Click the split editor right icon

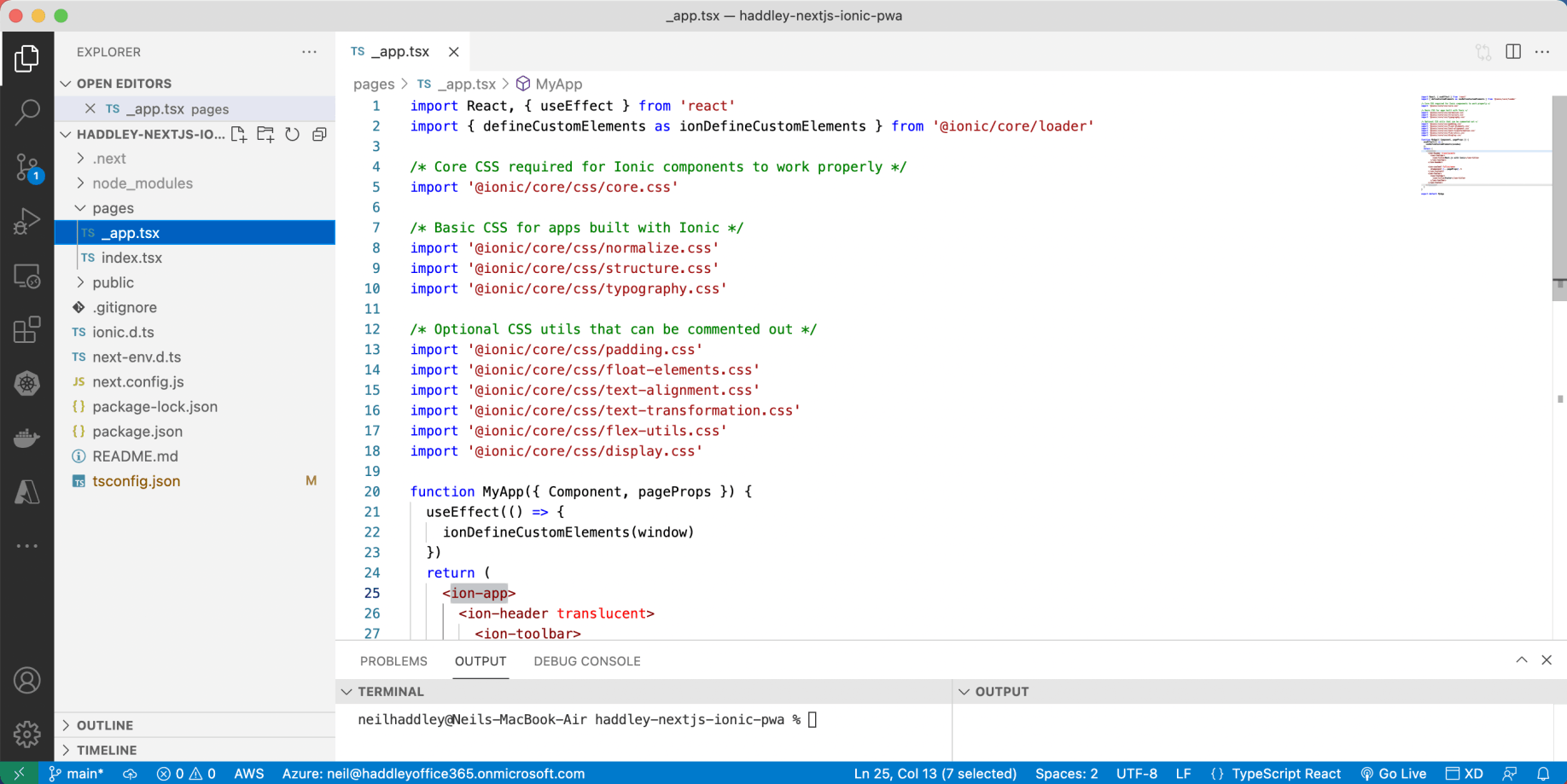[1512, 52]
